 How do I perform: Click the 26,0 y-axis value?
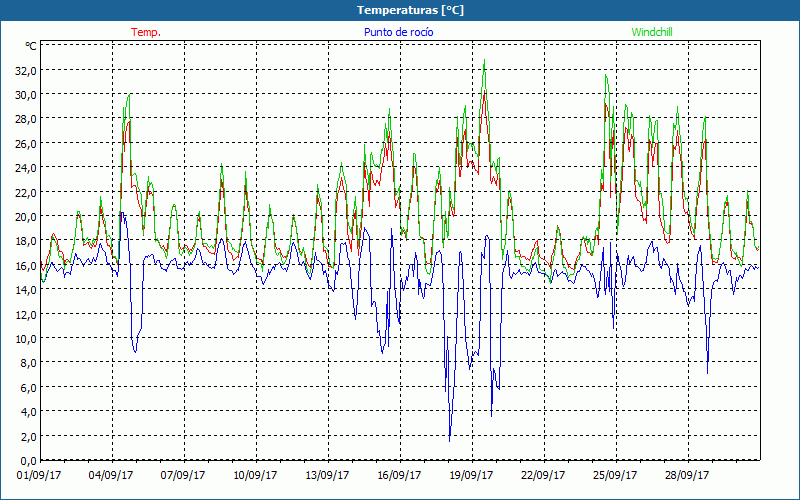point(26,143)
